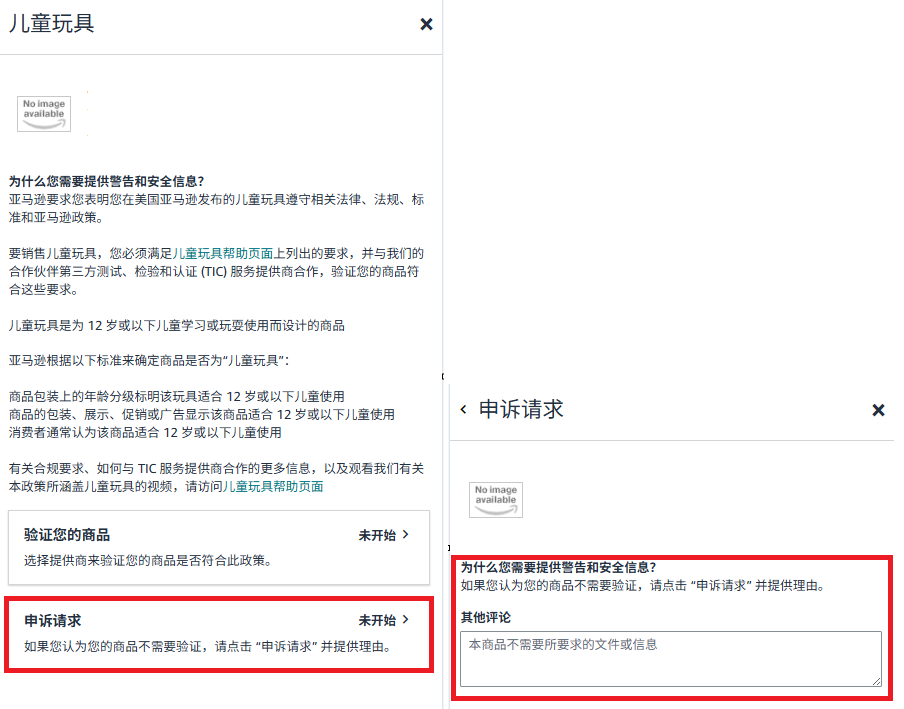Go back using the arrow beside 申诉请求
The image size is (904, 709).
click(464, 409)
